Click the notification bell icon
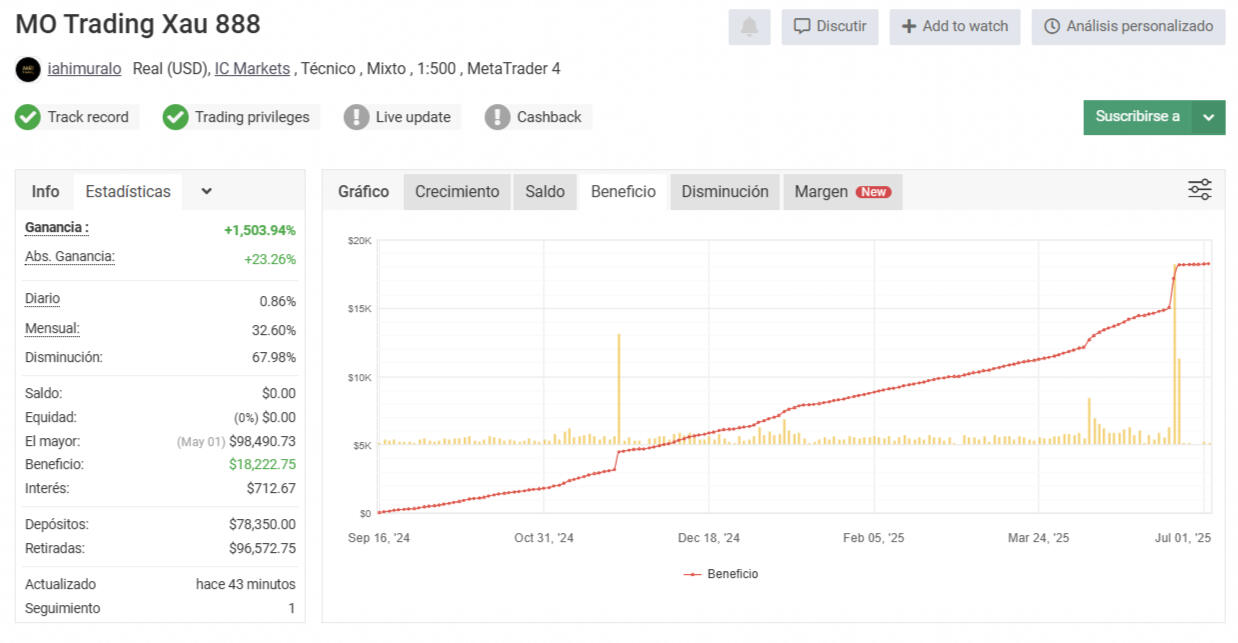Viewport: 1238px width, 643px height. click(x=749, y=27)
